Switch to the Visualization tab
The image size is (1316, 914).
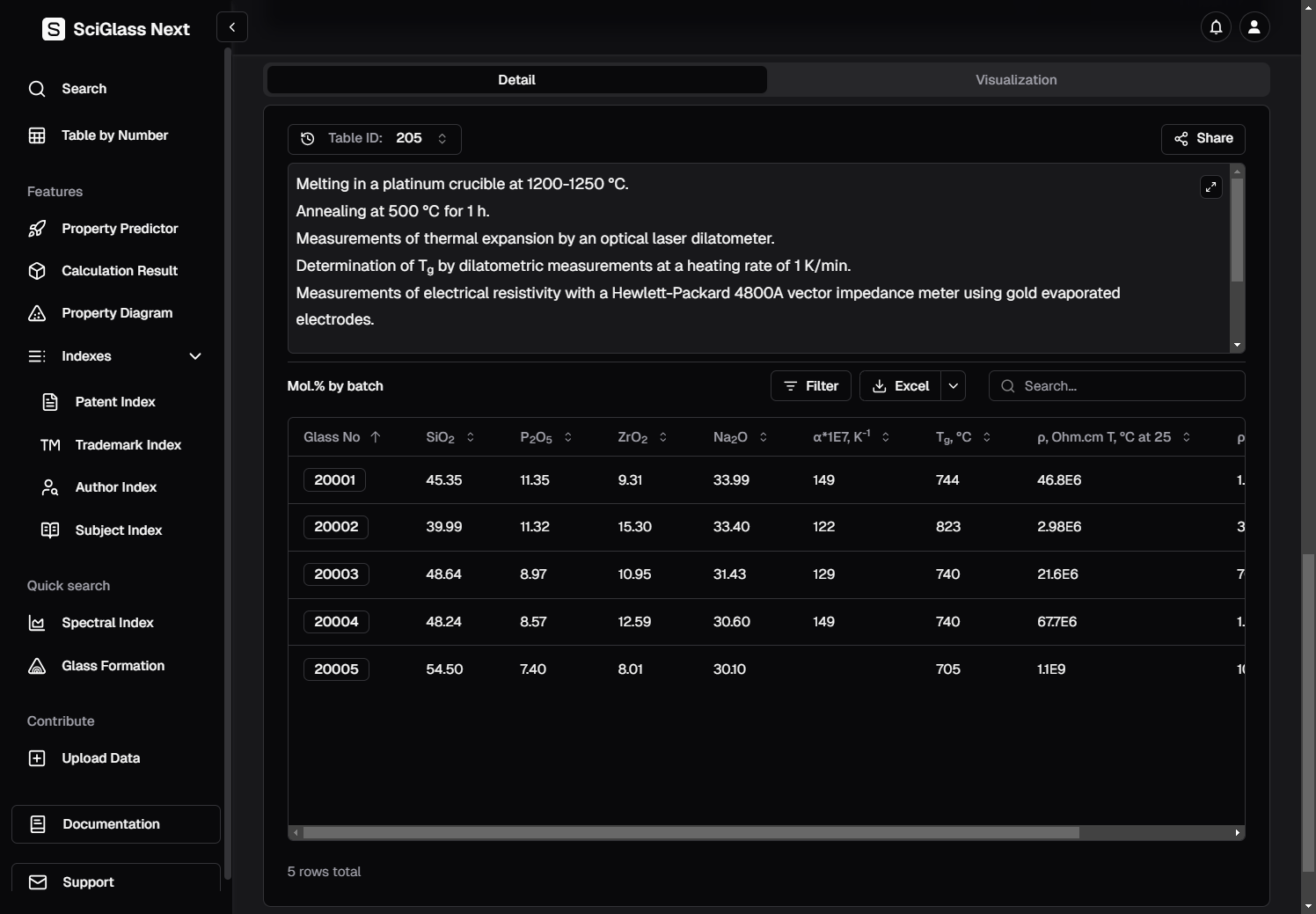[x=1016, y=80]
